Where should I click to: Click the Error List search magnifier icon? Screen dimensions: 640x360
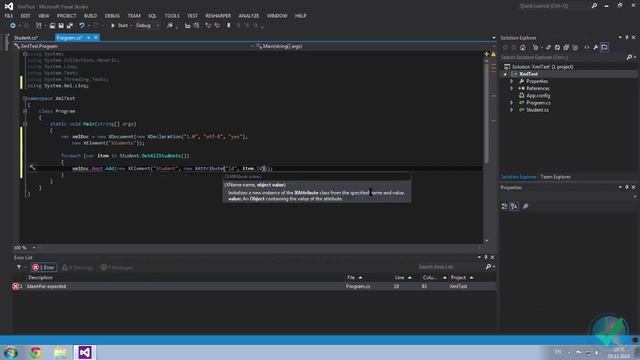pos(488,267)
